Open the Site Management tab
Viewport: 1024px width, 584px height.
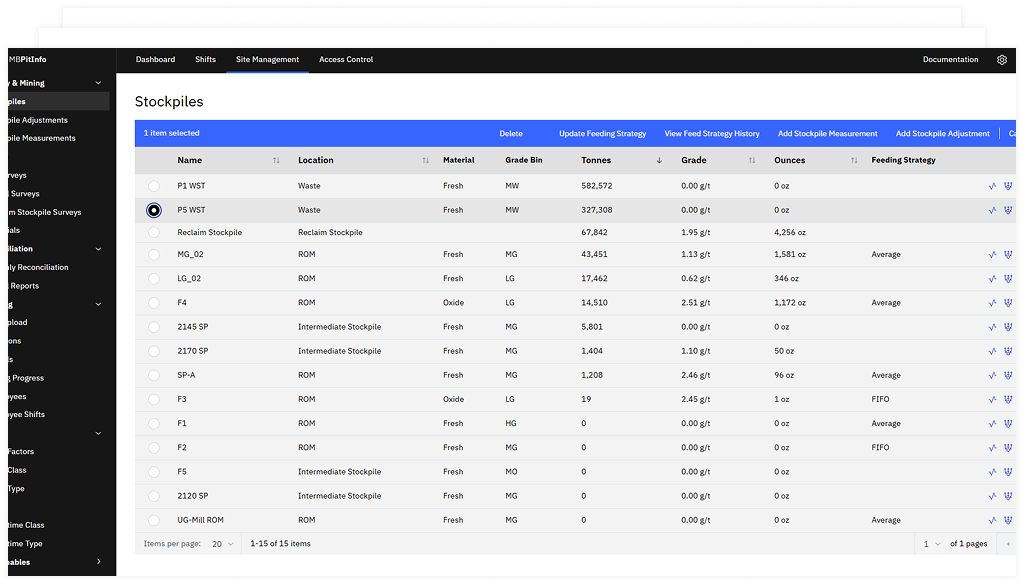tap(267, 59)
